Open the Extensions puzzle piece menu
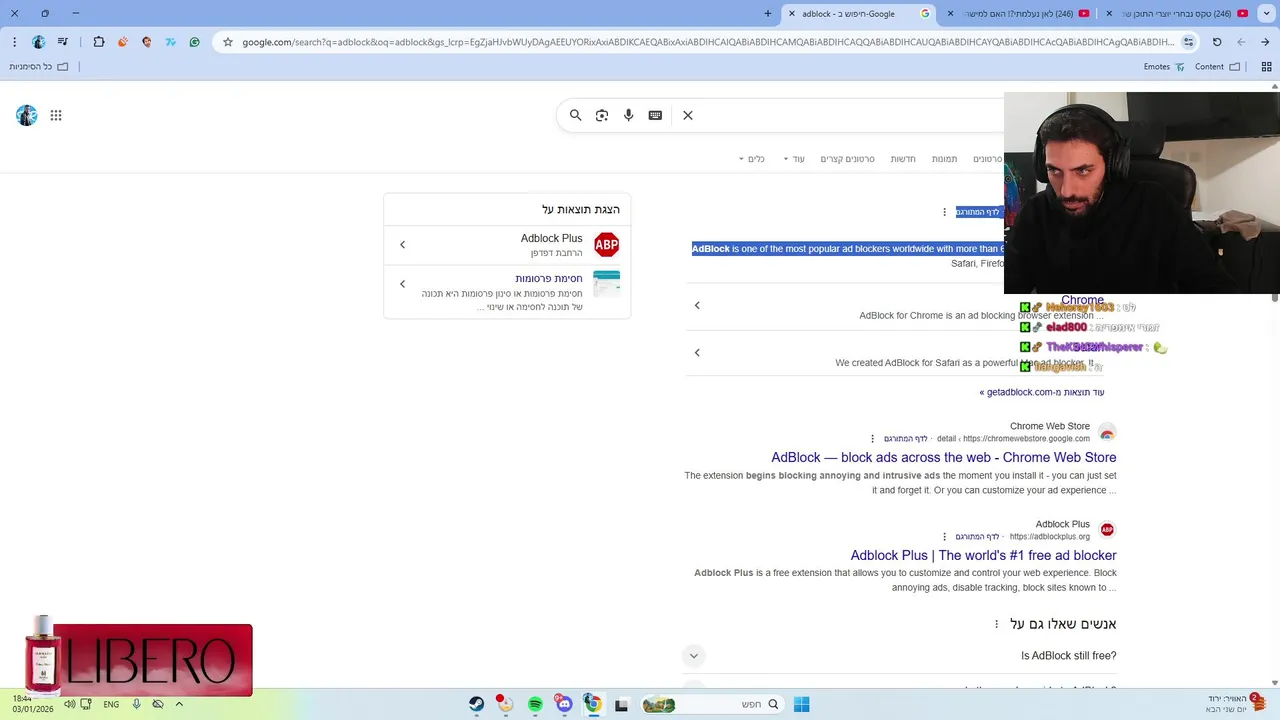The height and width of the screenshot is (720, 1280). pyautogui.click(x=99, y=42)
